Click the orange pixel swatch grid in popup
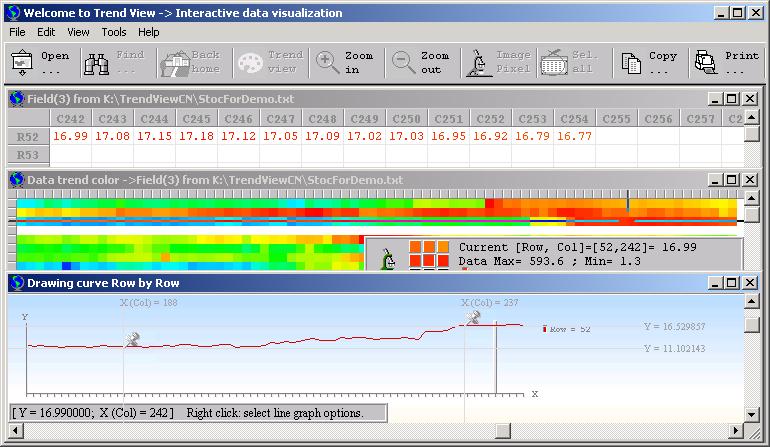The height and width of the screenshot is (447, 770). pyautogui.click(x=429, y=254)
